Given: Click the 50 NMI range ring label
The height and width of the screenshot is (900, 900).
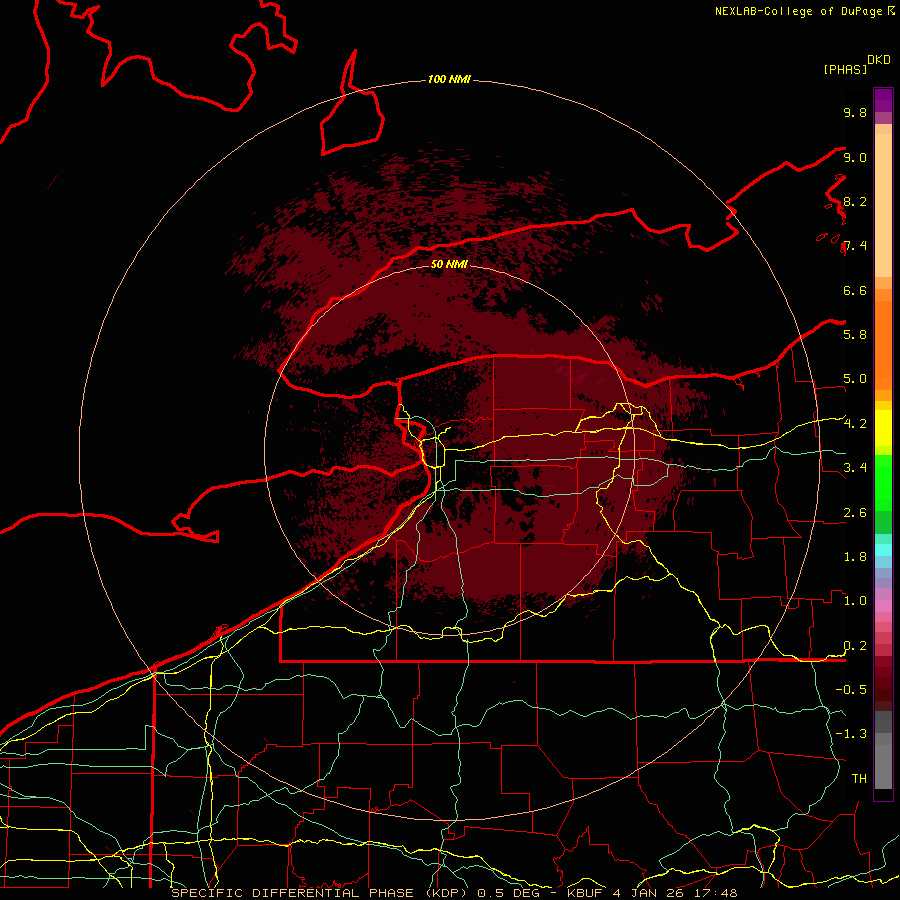Looking at the screenshot, I should (x=449, y=264).
